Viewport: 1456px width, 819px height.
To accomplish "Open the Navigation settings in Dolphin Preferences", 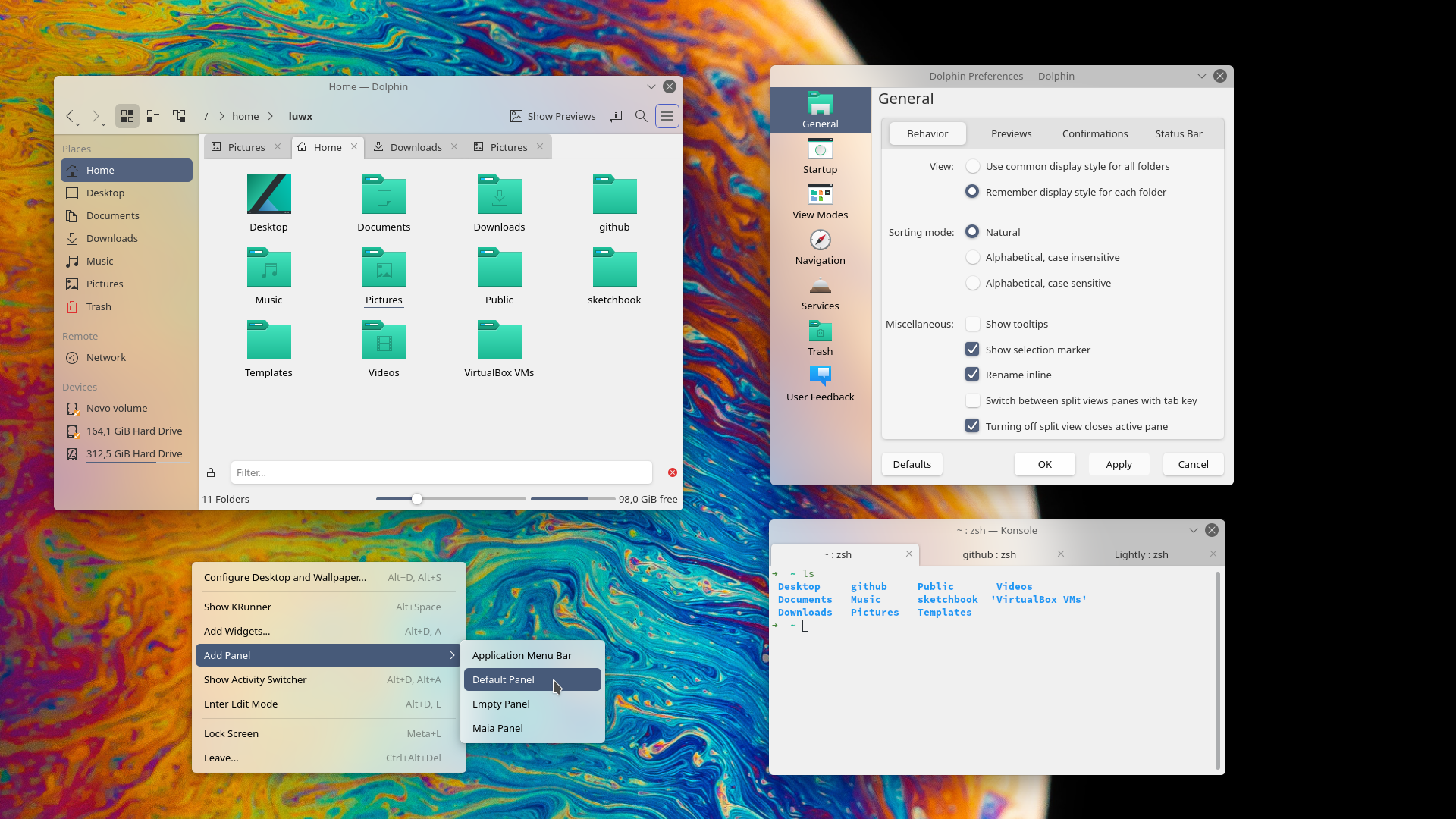I will [x=820, y=249].
